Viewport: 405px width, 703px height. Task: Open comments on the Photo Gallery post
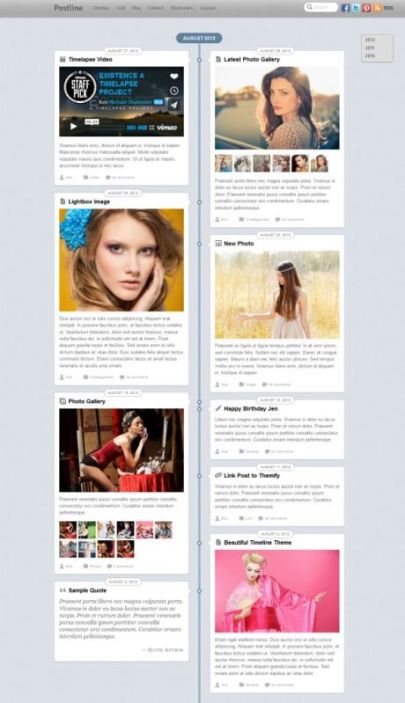click(120, 566)
